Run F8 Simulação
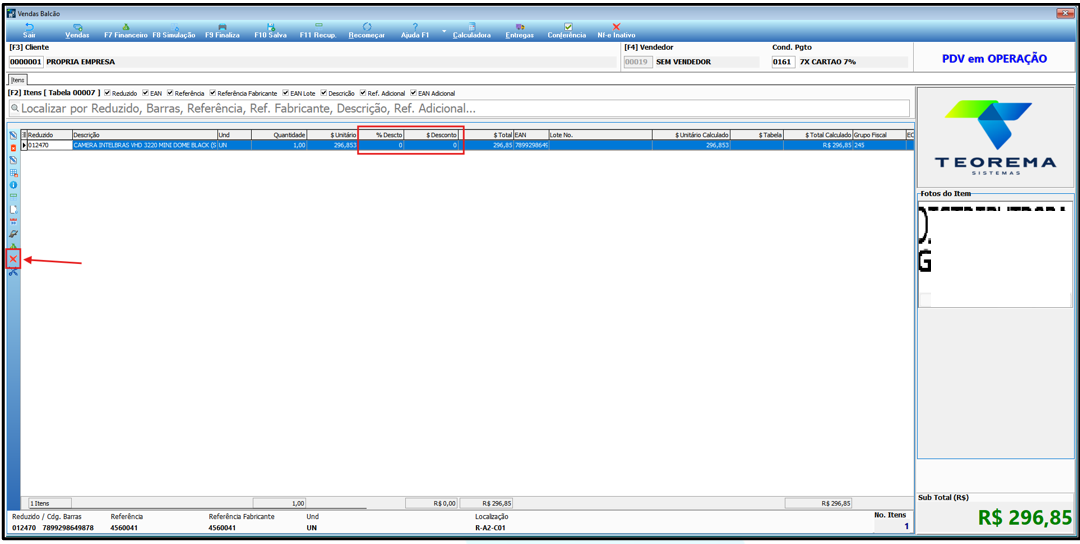The width and height of the screenshot is (1080, 544). point(174,30)
